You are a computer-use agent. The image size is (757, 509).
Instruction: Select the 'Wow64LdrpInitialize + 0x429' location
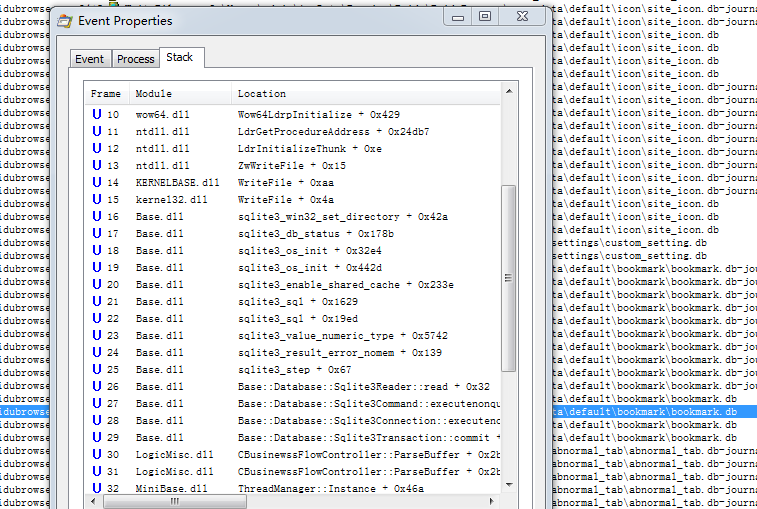pos(319,114)
